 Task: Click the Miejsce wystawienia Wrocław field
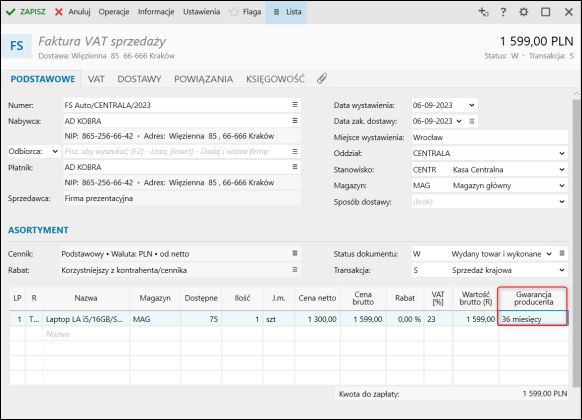pyautogui.click(x=490, y=137)
